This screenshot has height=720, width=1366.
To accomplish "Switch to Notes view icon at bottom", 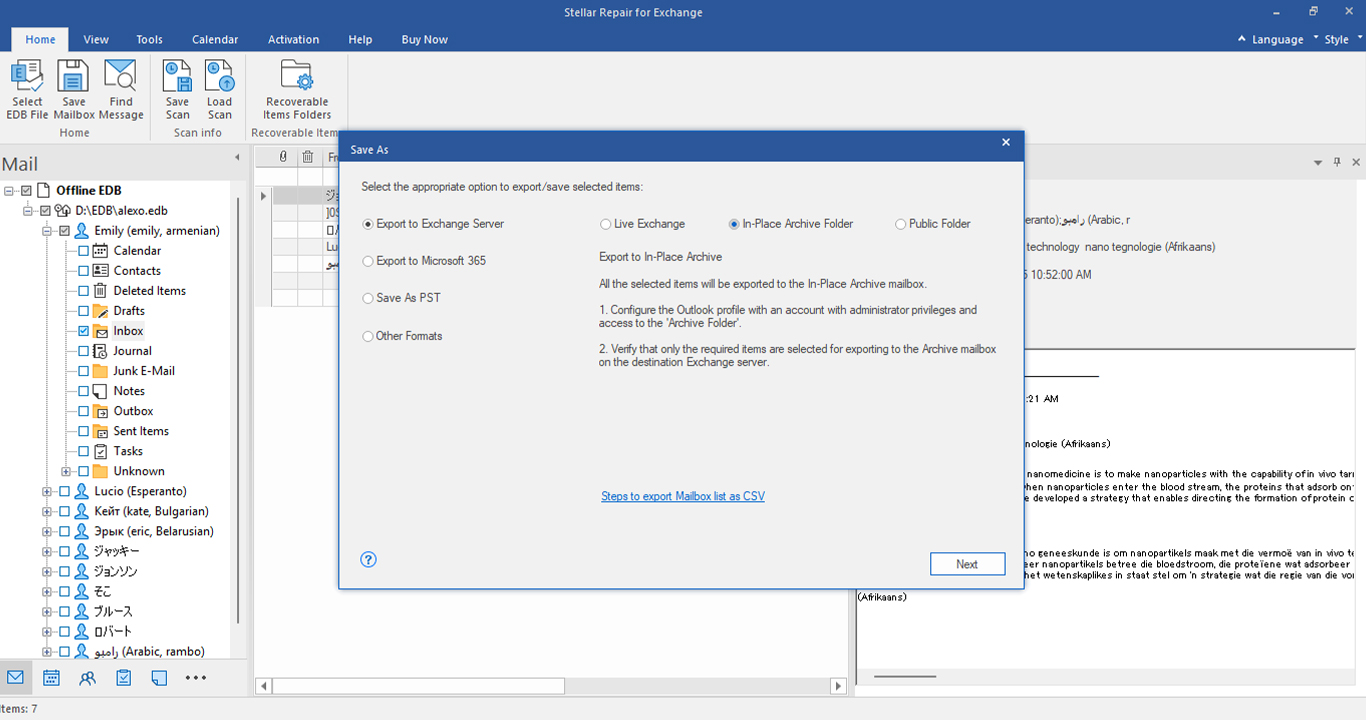I will (159, 677).
